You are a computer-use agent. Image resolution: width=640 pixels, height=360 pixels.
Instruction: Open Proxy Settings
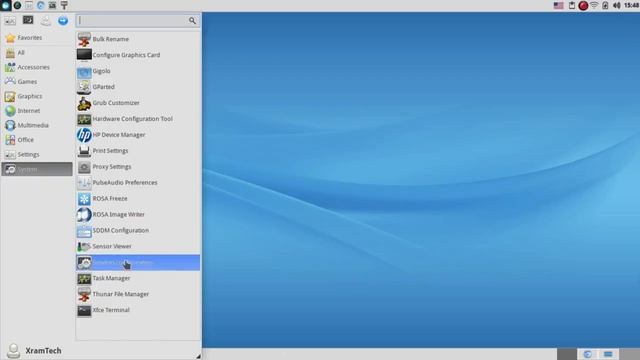coord(138,167)
